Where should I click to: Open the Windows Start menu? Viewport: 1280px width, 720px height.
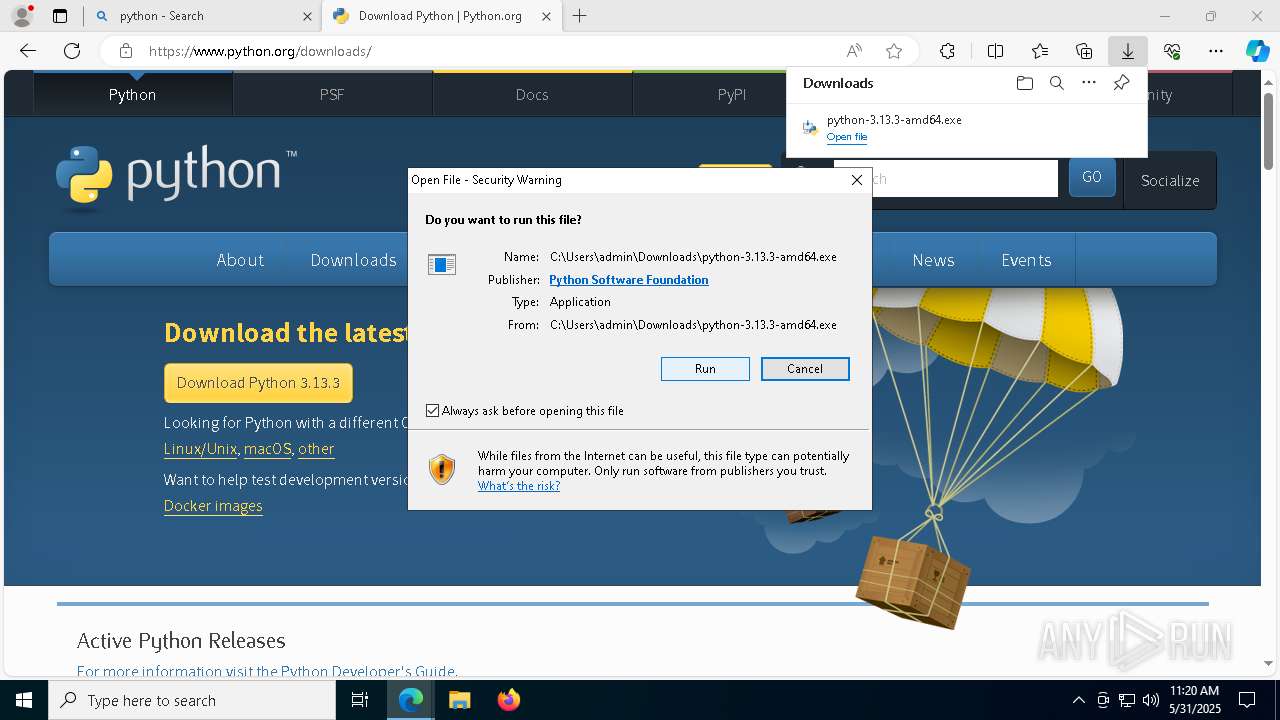24,700
